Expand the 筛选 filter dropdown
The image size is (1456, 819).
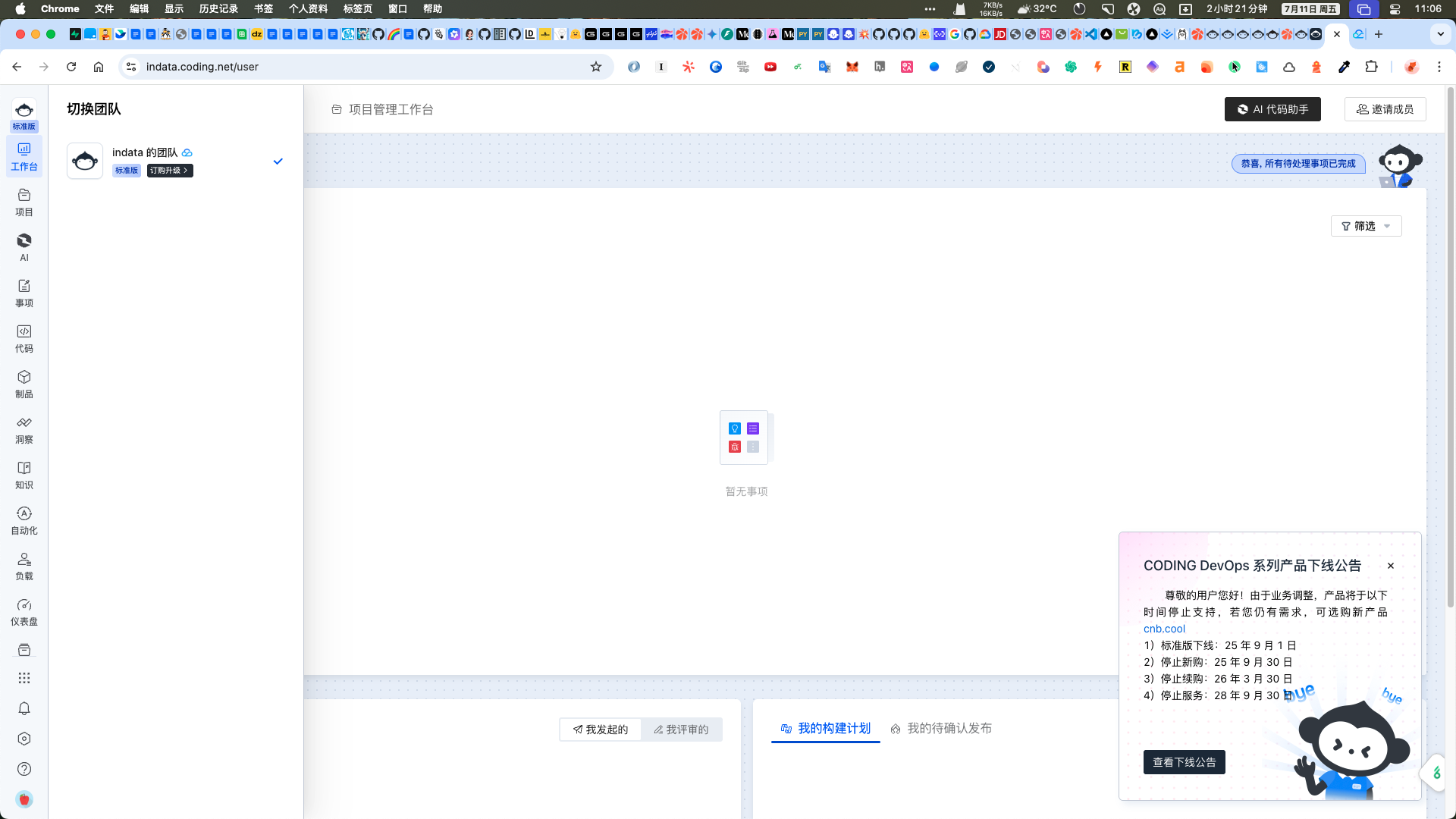click(x=1366, y=226)
